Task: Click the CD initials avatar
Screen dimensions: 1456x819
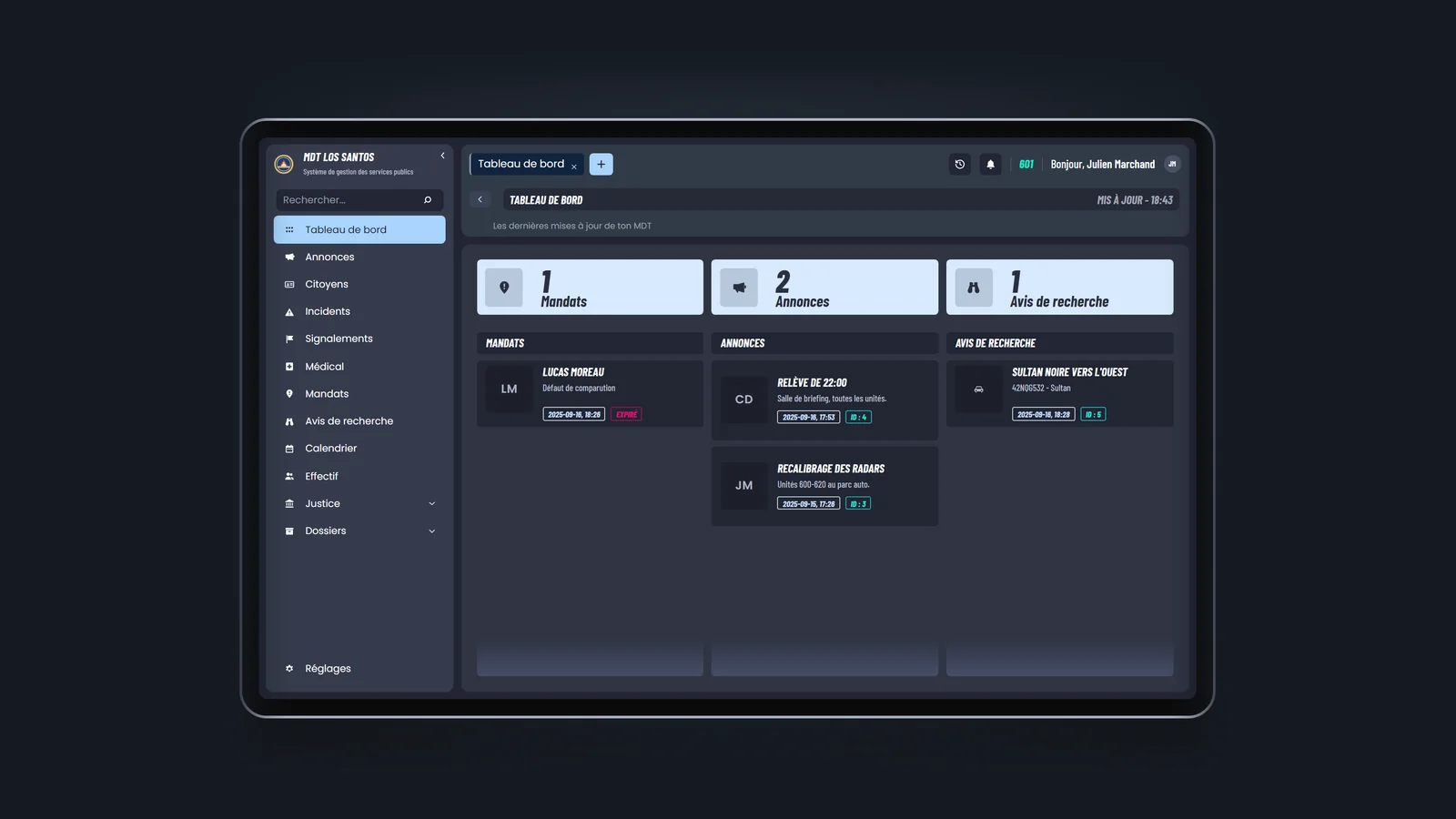Action: pos(743,399)
